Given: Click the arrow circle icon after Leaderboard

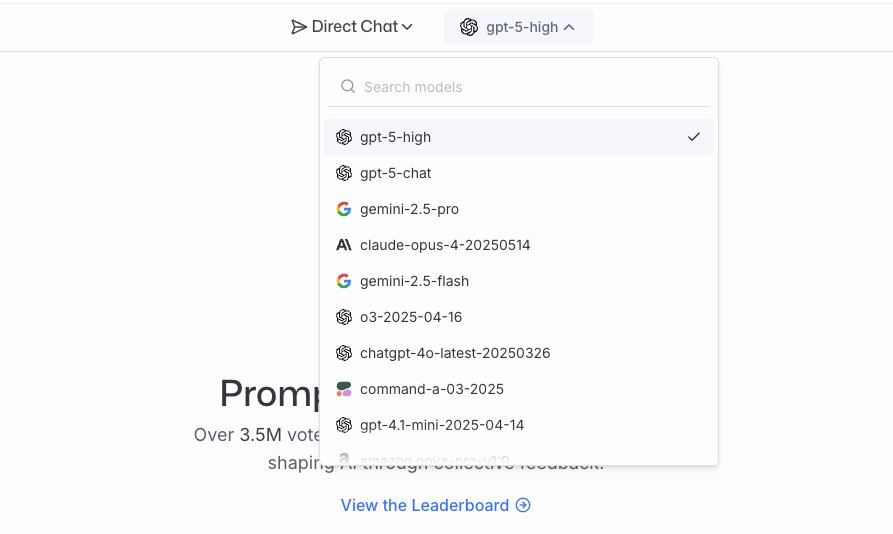Looking at the screenshot, I should (x=523, y=505).
